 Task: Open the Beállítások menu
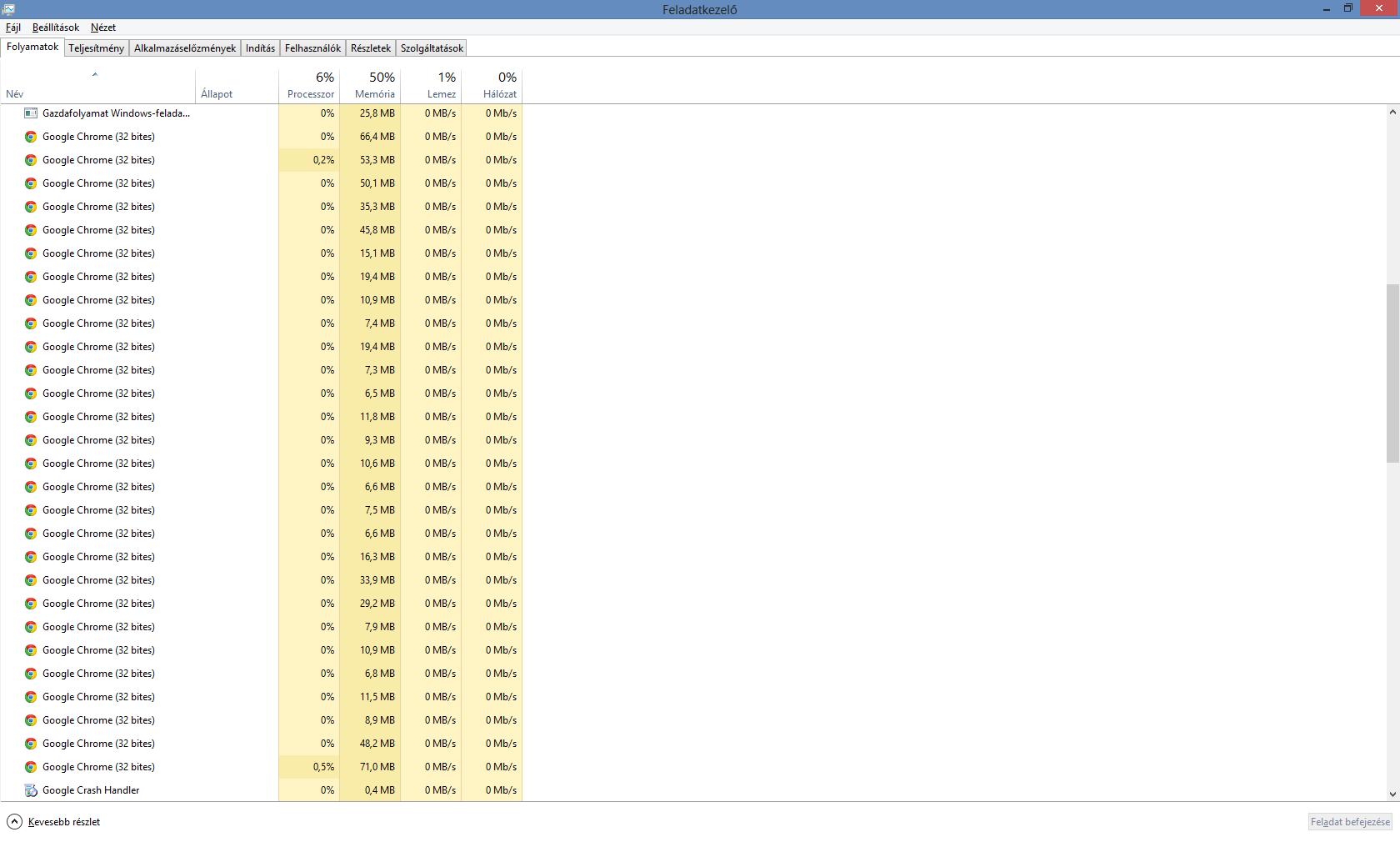coord(56,28)
